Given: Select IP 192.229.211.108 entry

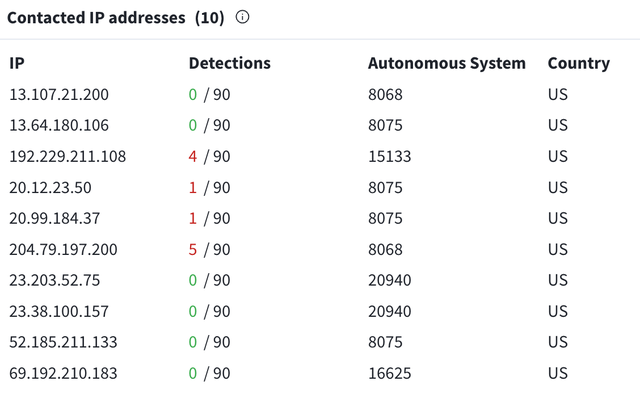Looking at the screenshot, I should 67,156.
